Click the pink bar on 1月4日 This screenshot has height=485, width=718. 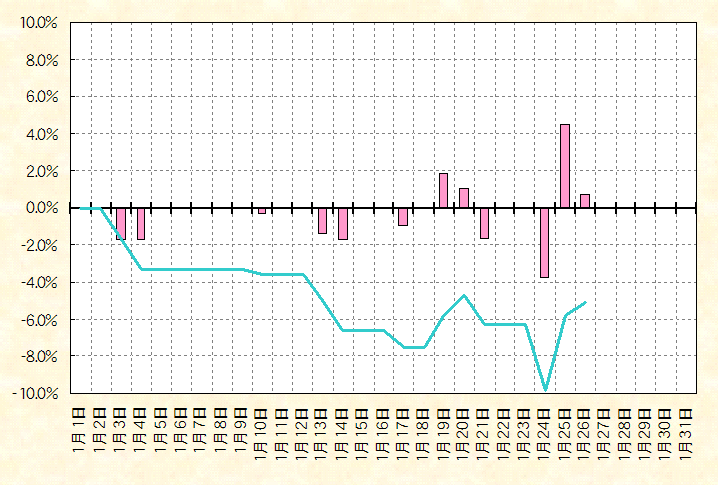pos(141,224)
